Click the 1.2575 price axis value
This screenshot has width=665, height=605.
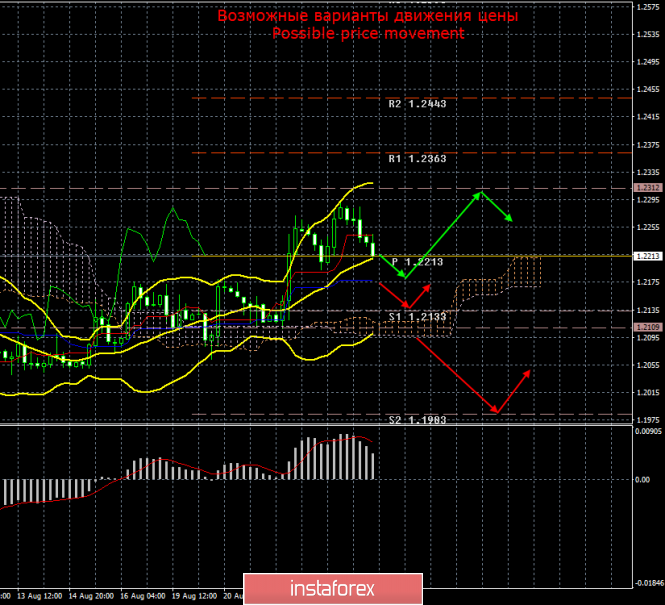tap(648, 7)
